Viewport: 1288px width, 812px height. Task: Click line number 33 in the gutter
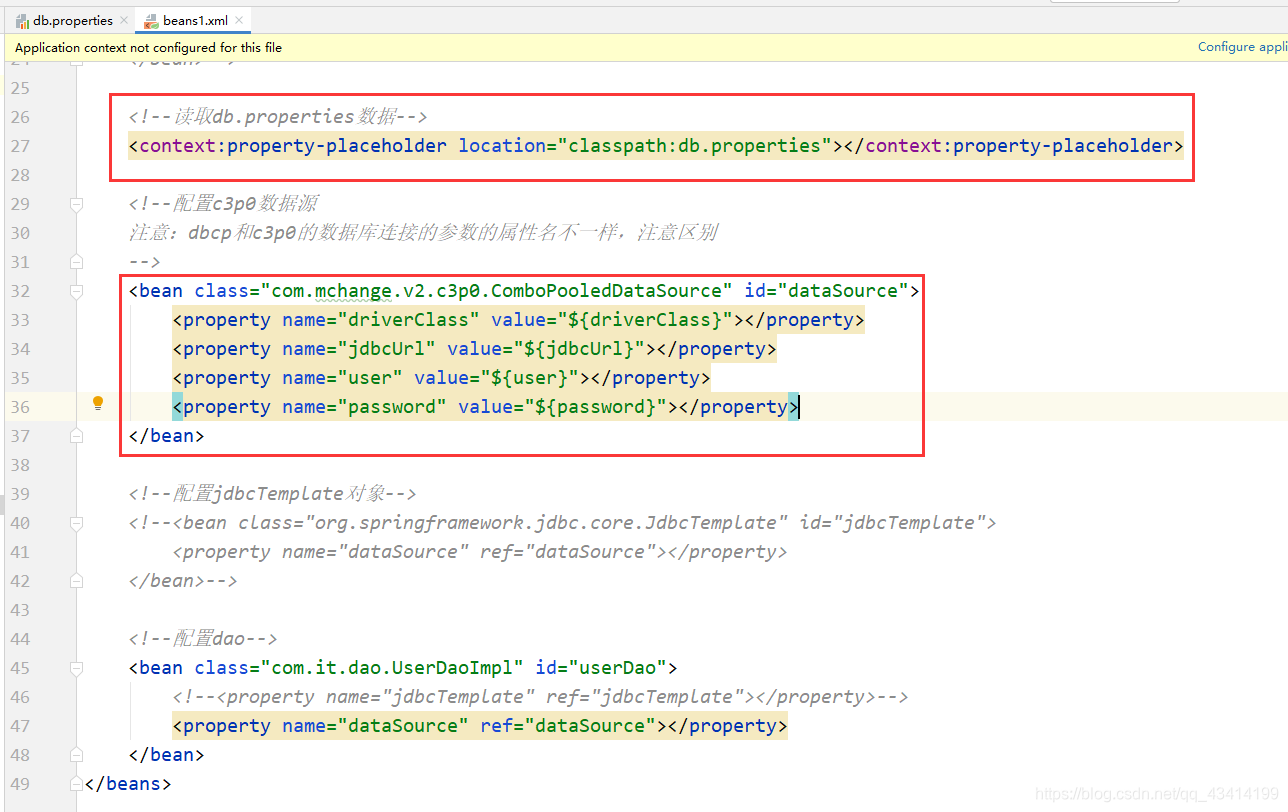pos(20,320)
